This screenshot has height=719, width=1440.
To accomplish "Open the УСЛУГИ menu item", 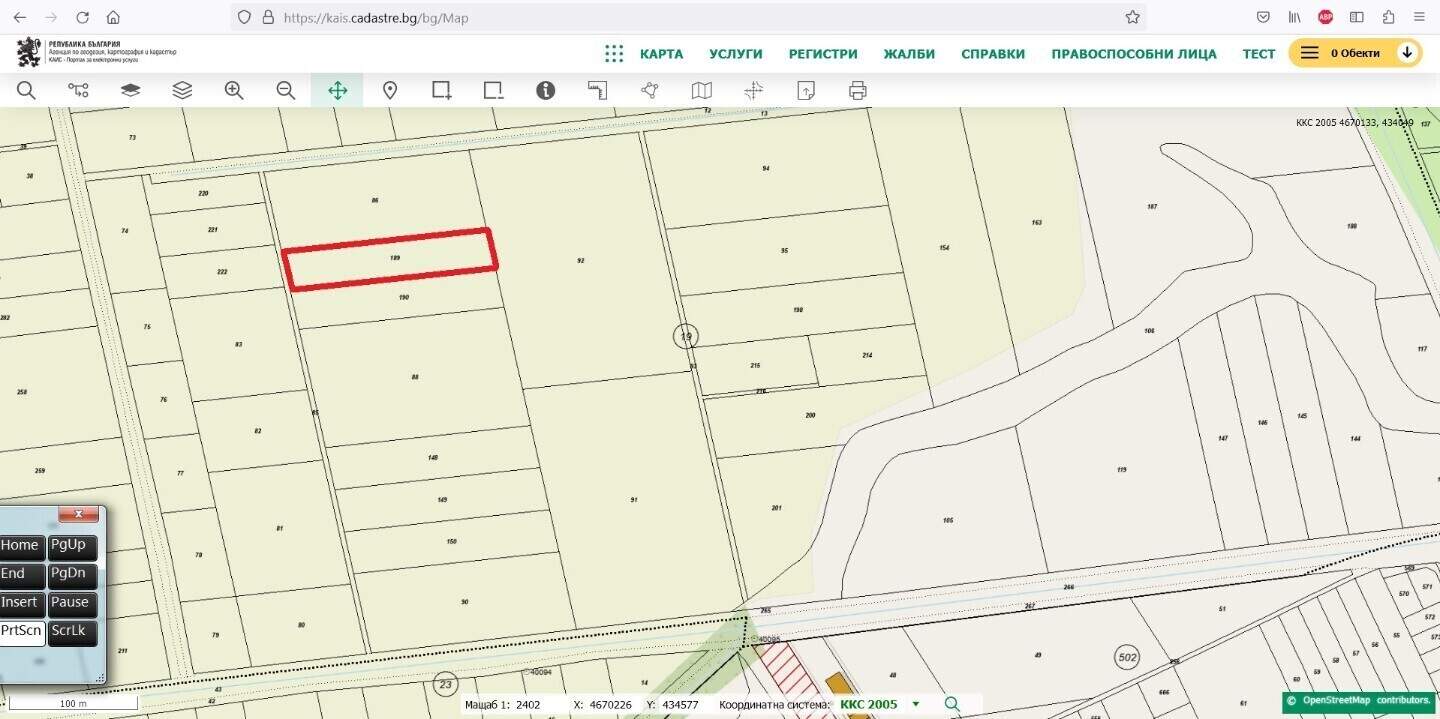I will click(736, 54).
